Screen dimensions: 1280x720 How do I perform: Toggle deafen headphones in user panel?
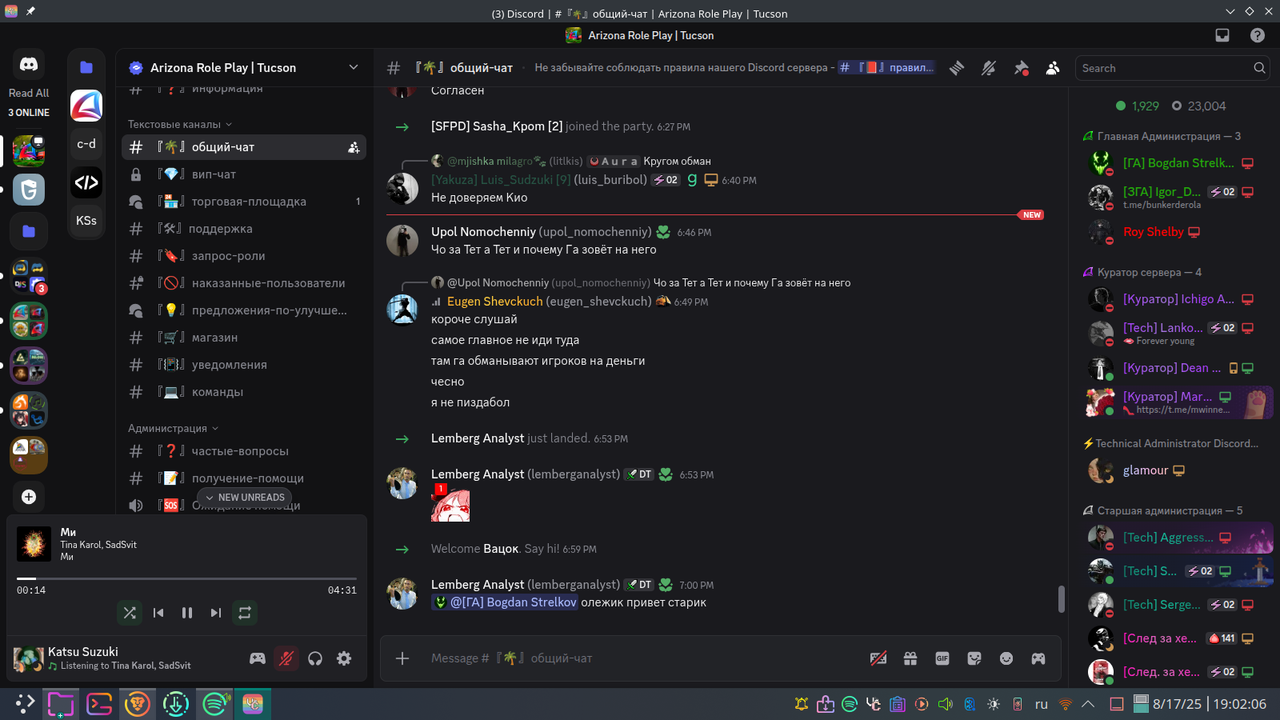[x=315, y=658]
